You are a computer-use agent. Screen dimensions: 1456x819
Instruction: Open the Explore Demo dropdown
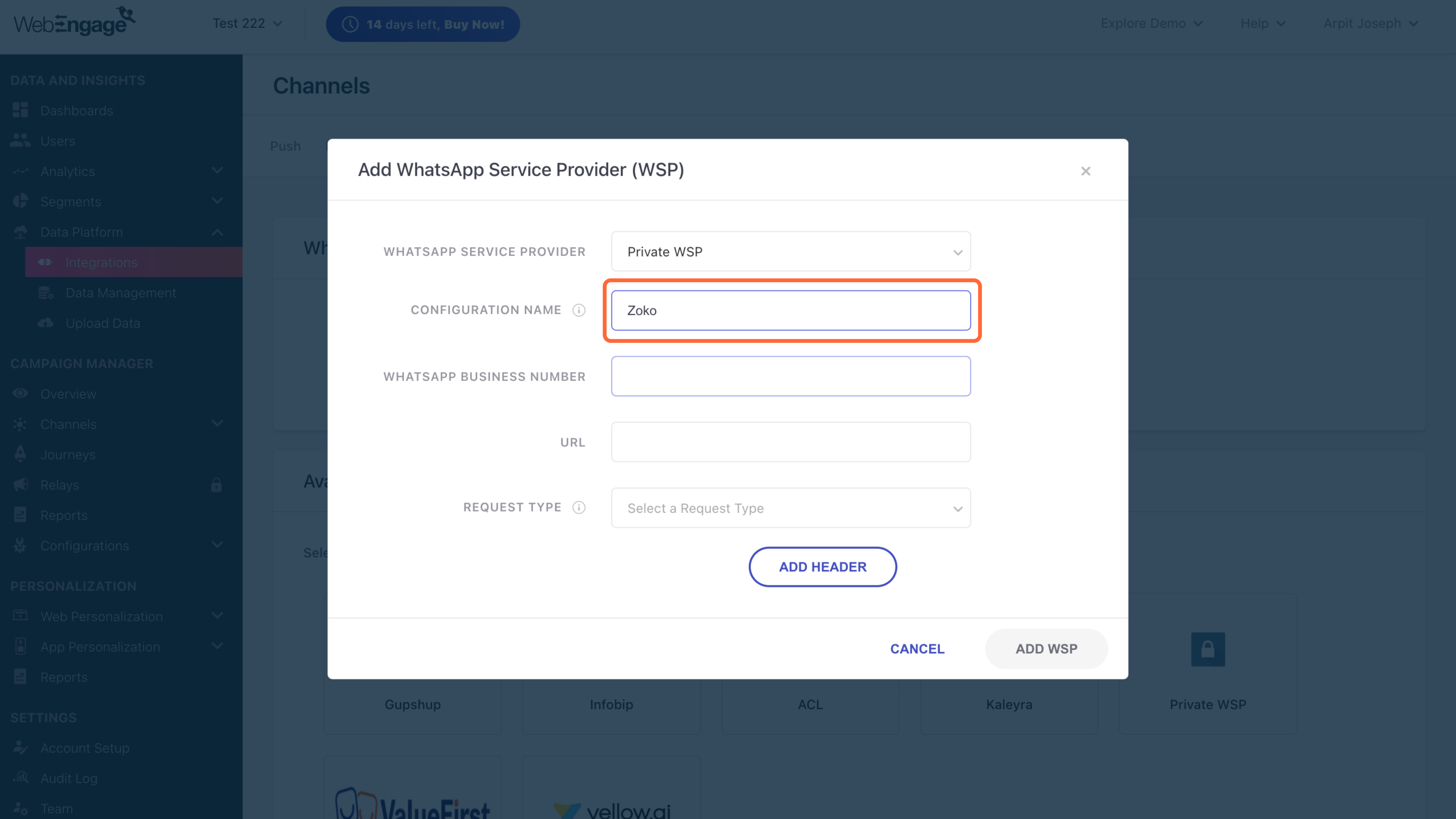(x=1151, y=23)
